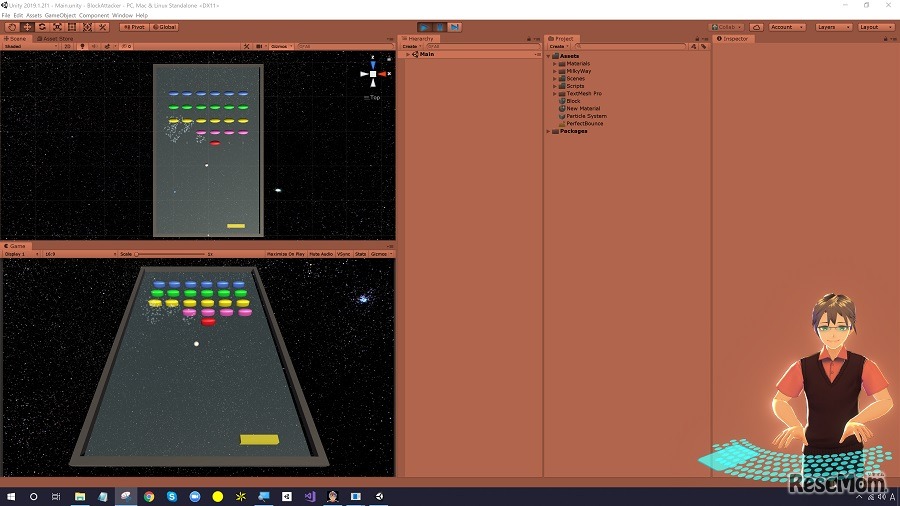Screen dimensions: 900x506
Task: Open the Layers dropdown
Action: (x=833, y=27)
